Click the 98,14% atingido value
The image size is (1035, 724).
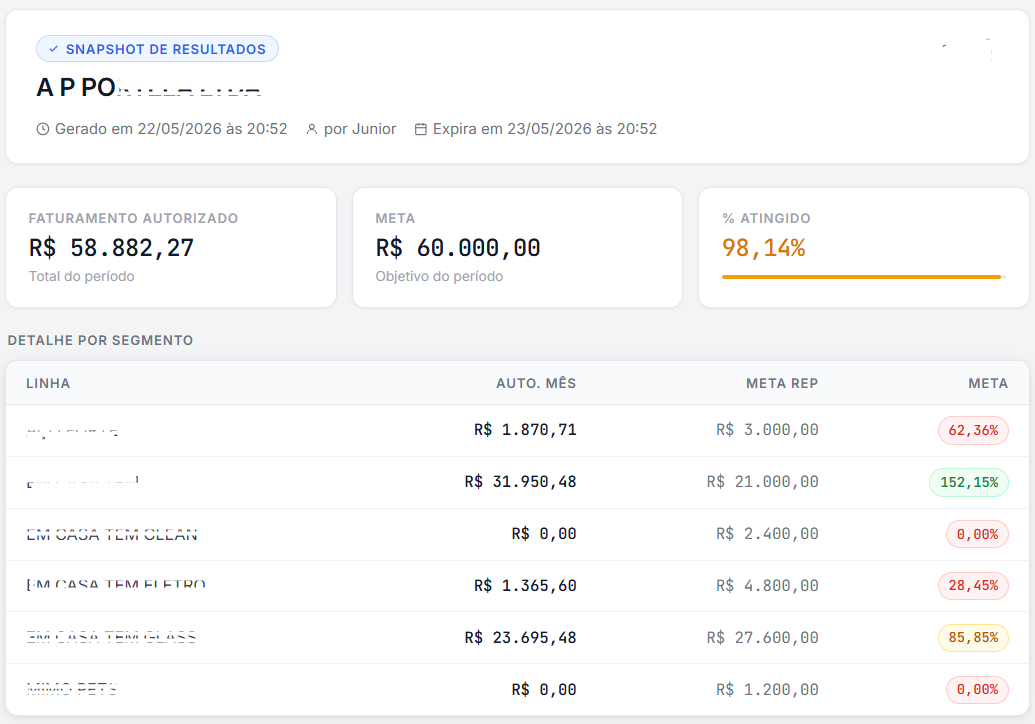click(x=764, y=248)
